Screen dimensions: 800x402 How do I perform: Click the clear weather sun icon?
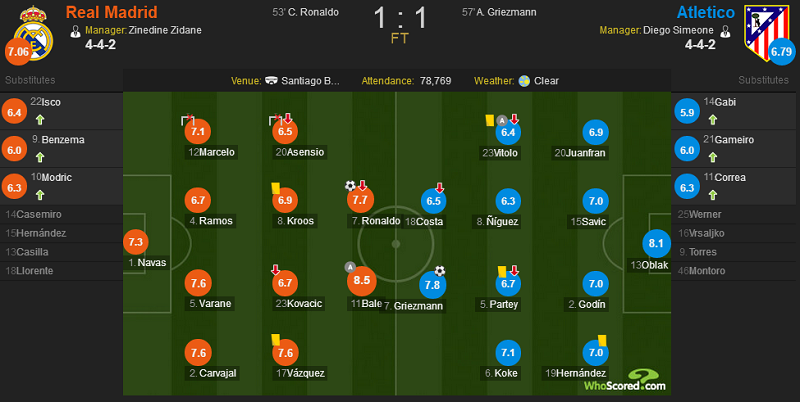(x=524, y=81)
